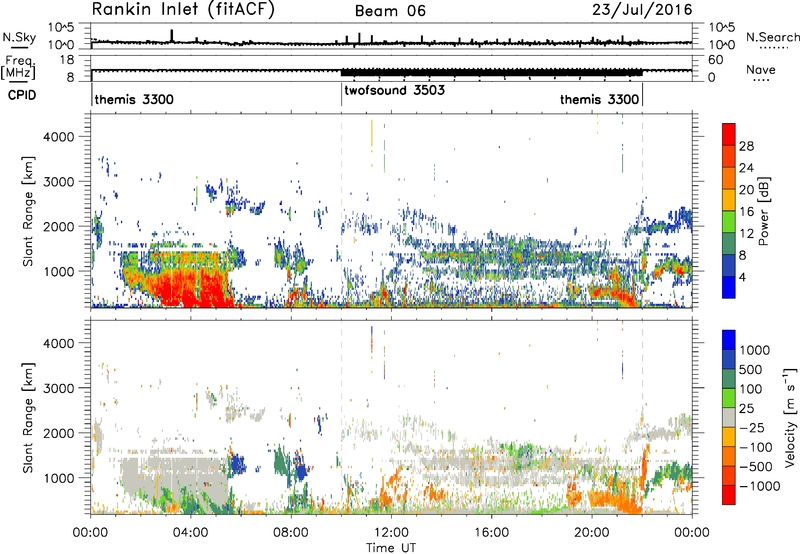Click the orange velocity patch near 21:00
The height and width of the screenshot is (554, 800).
pyautogui.click(x=615, y=499)
